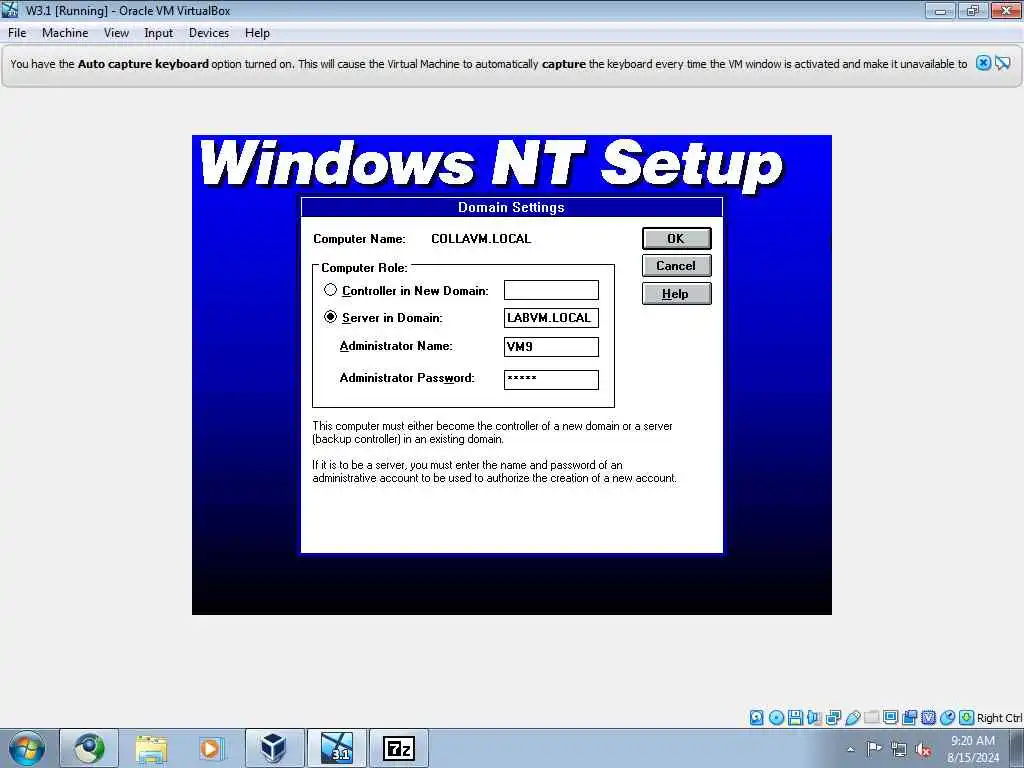Open the VirtualBox Help menu
1024x768 pixels.
point(257,33)
